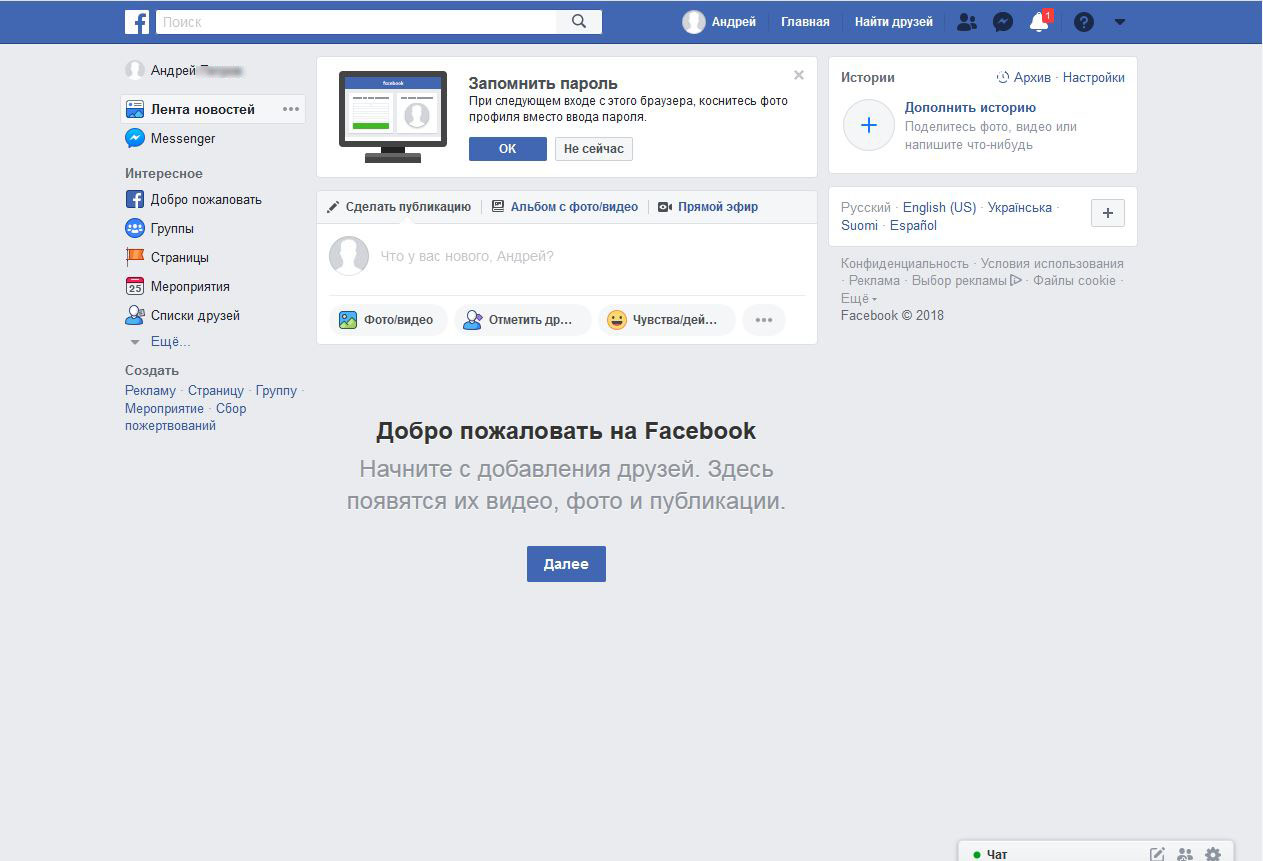Open Messenger from the top navigation icon
1263x861 pixels.
pos(1003,21)
